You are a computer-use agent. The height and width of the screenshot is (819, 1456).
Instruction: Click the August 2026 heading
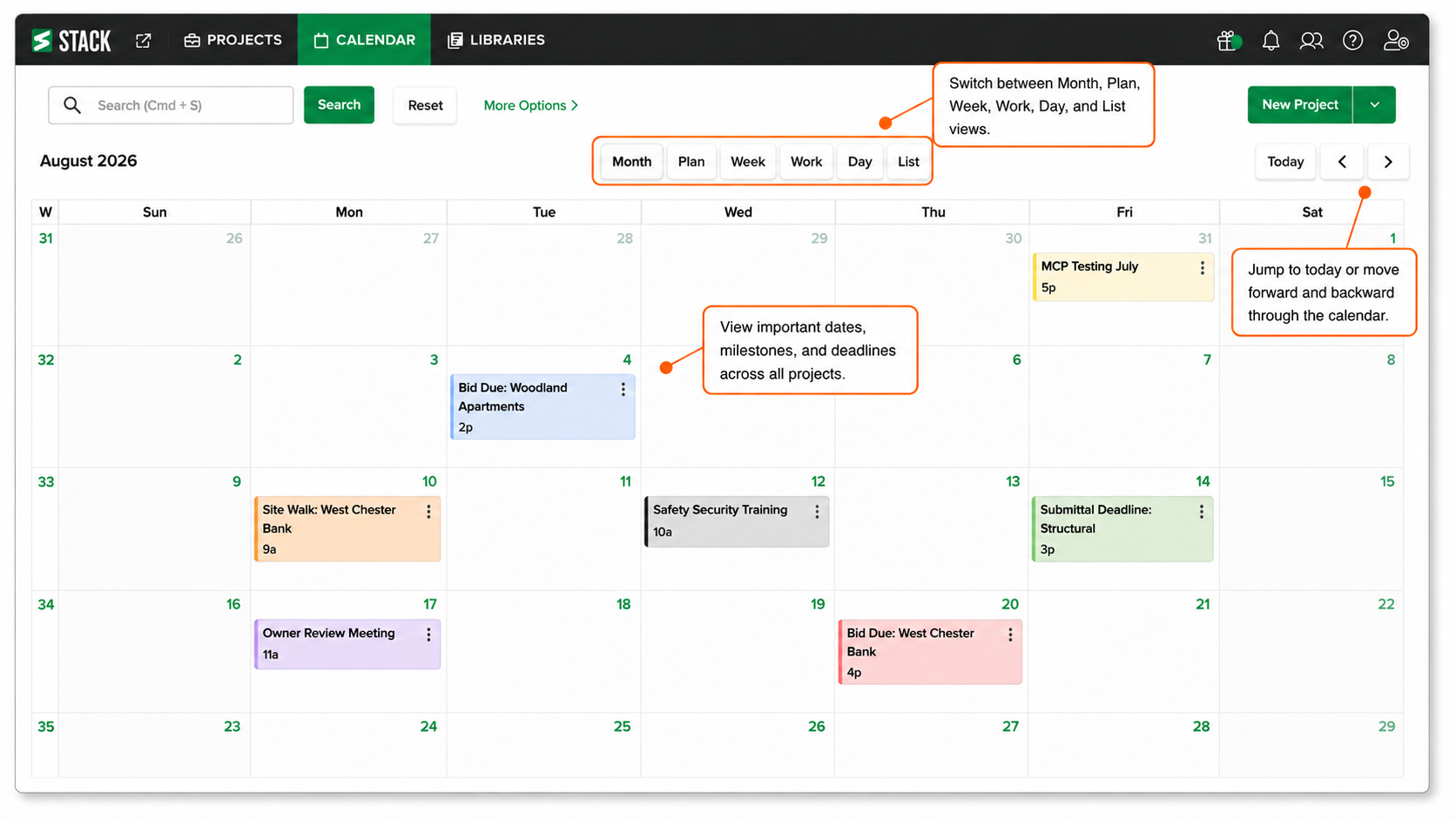click(x=89, y=161)
